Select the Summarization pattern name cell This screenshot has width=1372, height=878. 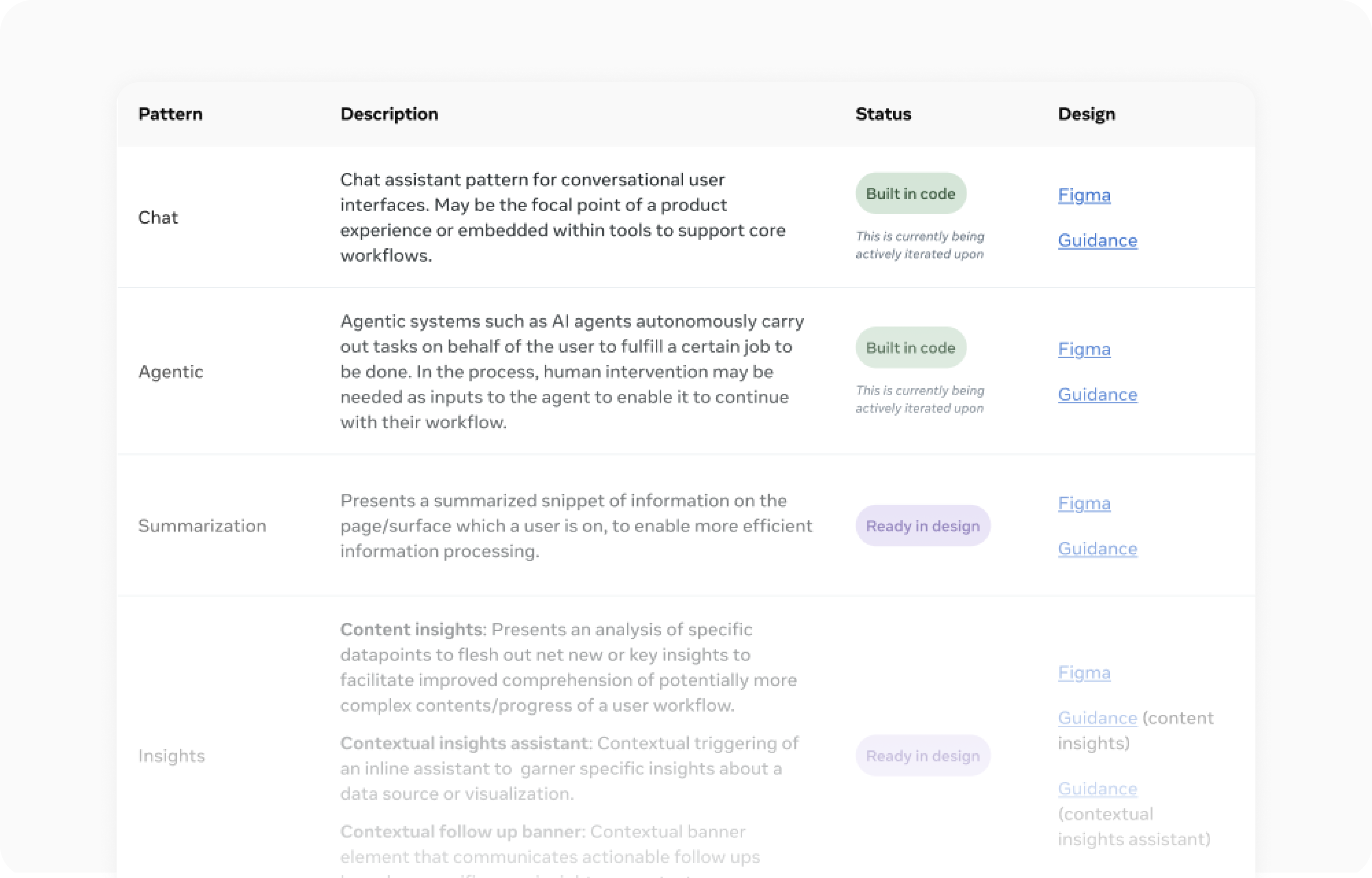(202, 526)
